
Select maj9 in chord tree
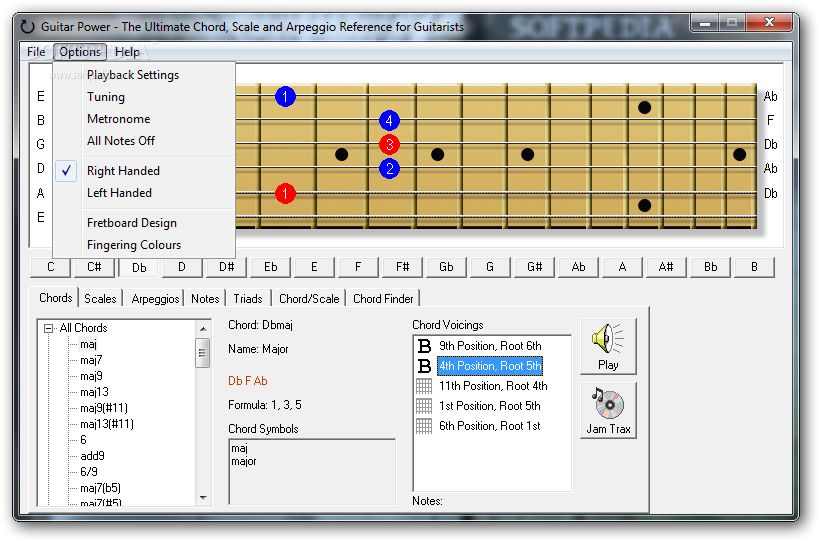pos(91,376)
